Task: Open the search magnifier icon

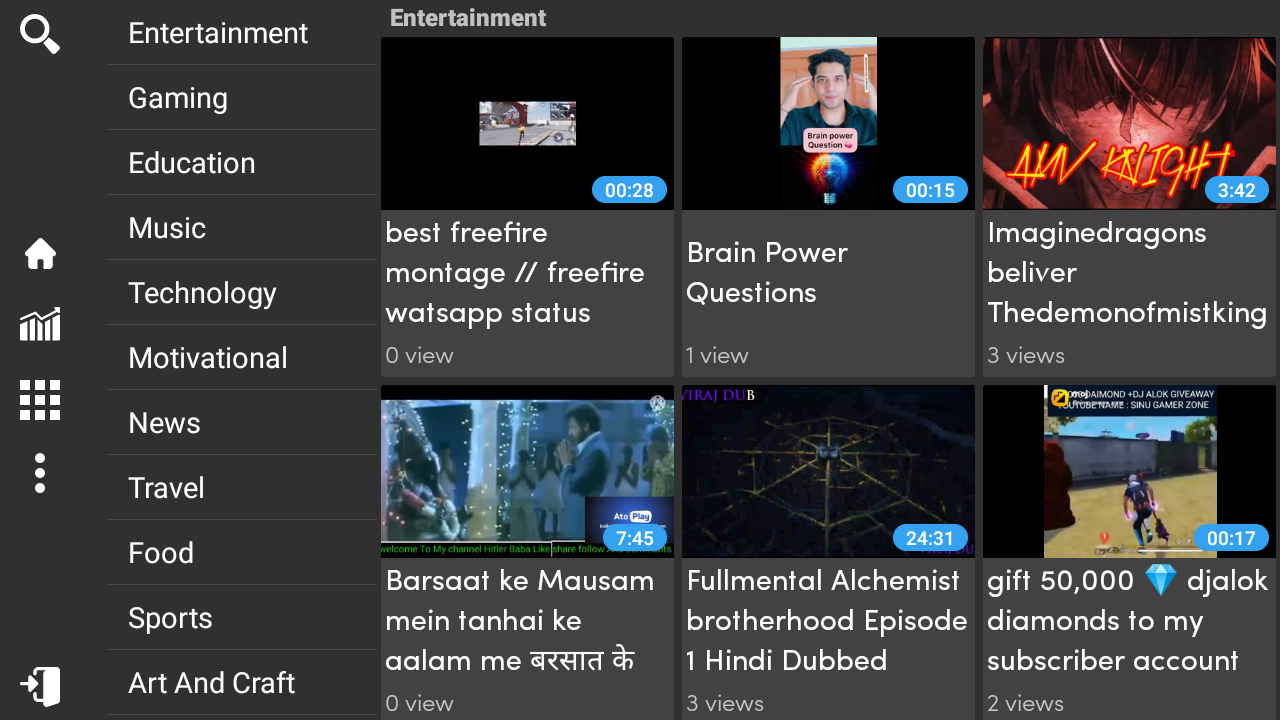Action: (40, 34)
